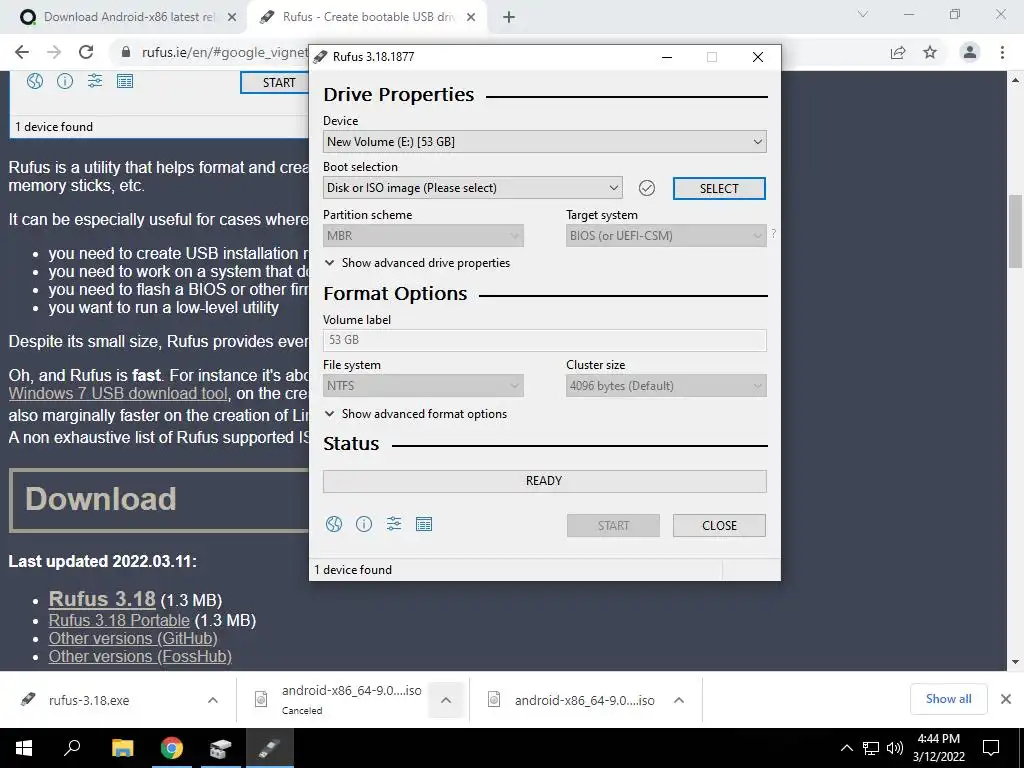The image size is (1024, 768).
Task: Open the Rufus 3.18 Portable link
Action: (x=119, y=620)
